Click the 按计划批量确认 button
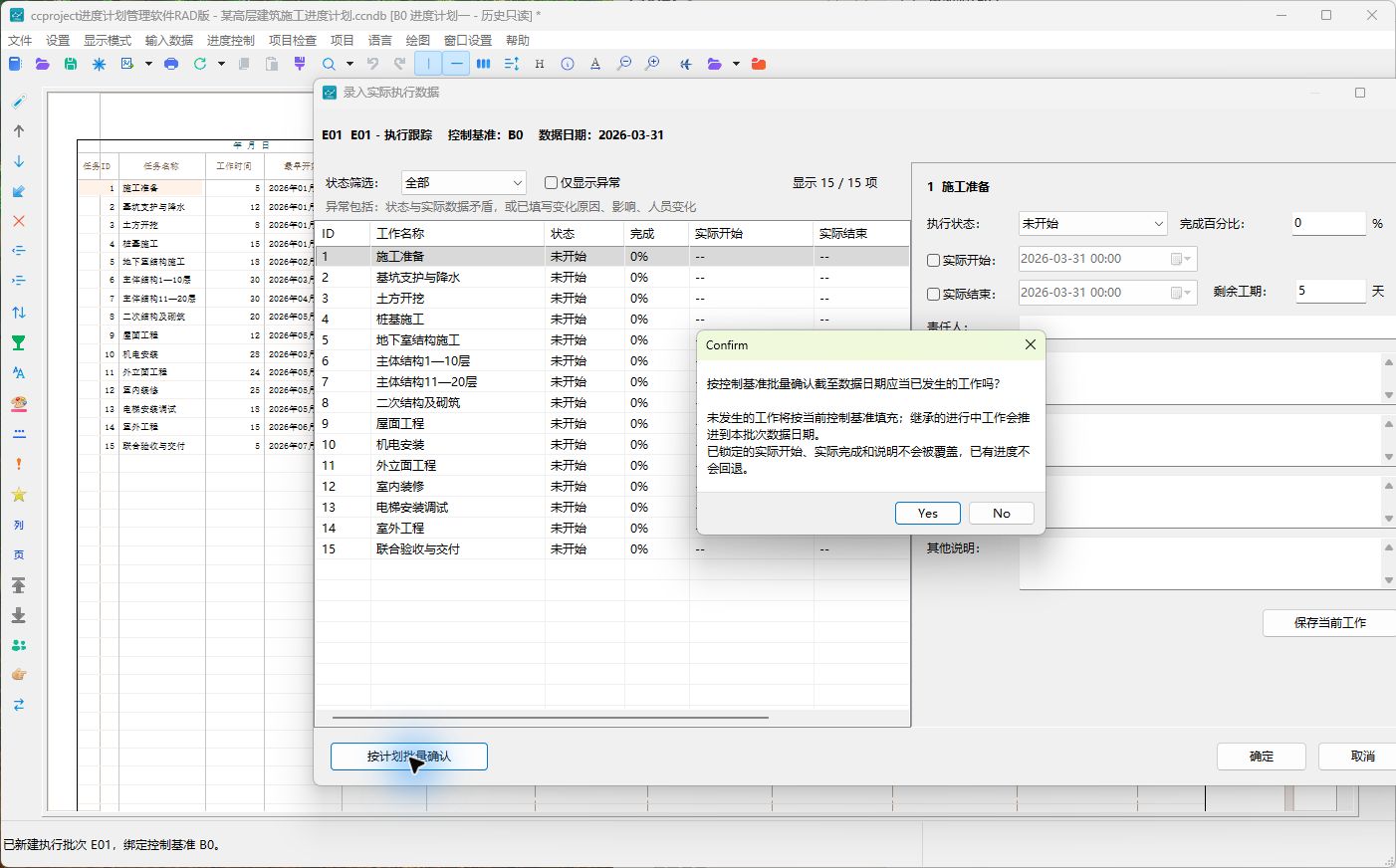 [x=409, y=757]
